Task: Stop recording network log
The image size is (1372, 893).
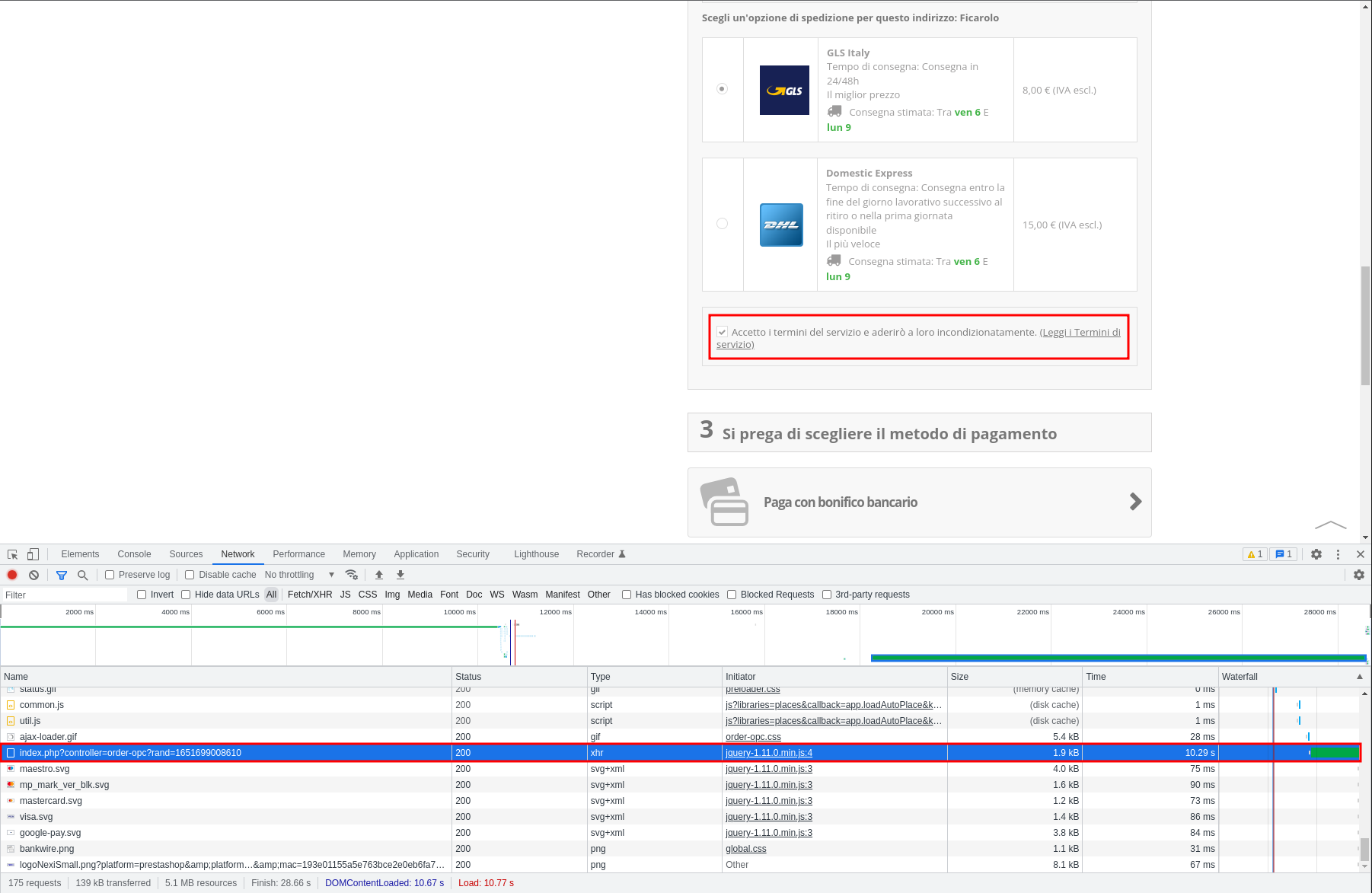Action: [x=12, y=575]
